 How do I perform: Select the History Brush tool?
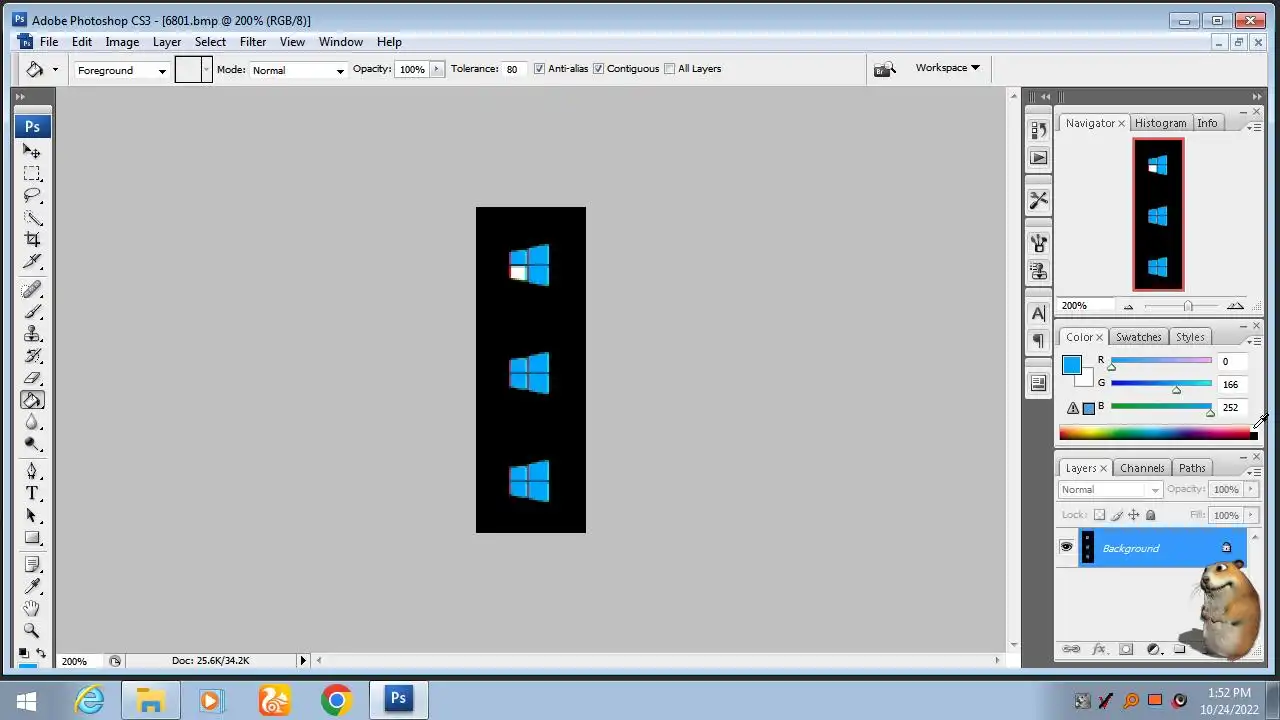click(x=32, y=356)
